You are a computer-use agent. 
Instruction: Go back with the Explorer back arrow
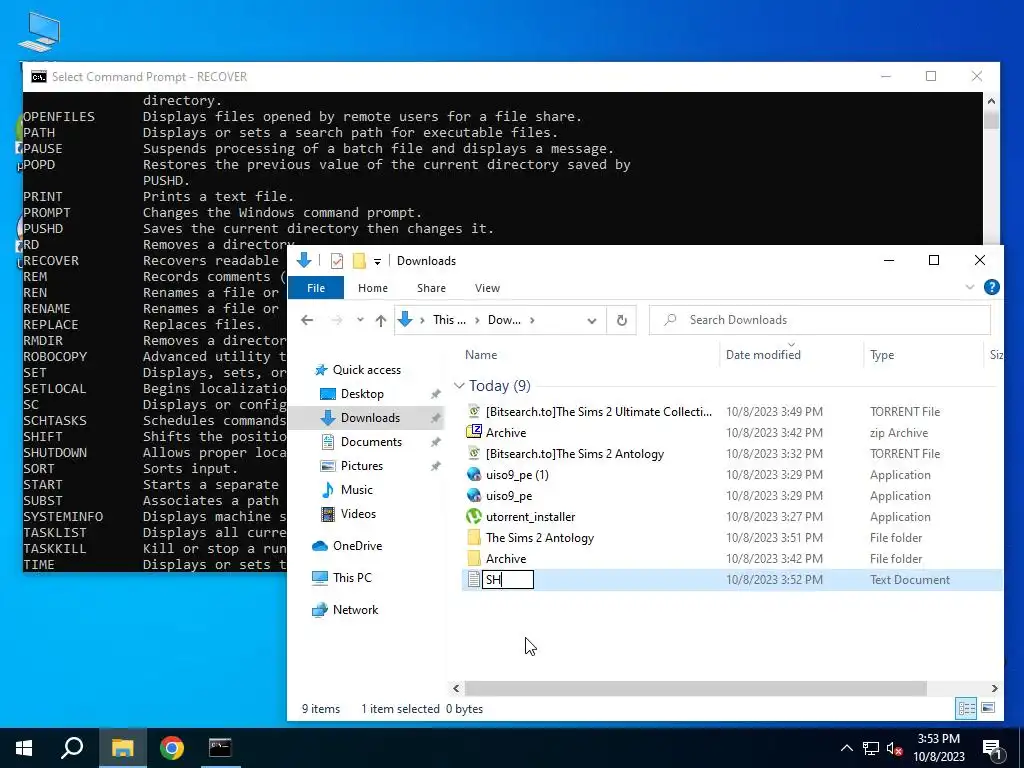[x=307, y=320]
